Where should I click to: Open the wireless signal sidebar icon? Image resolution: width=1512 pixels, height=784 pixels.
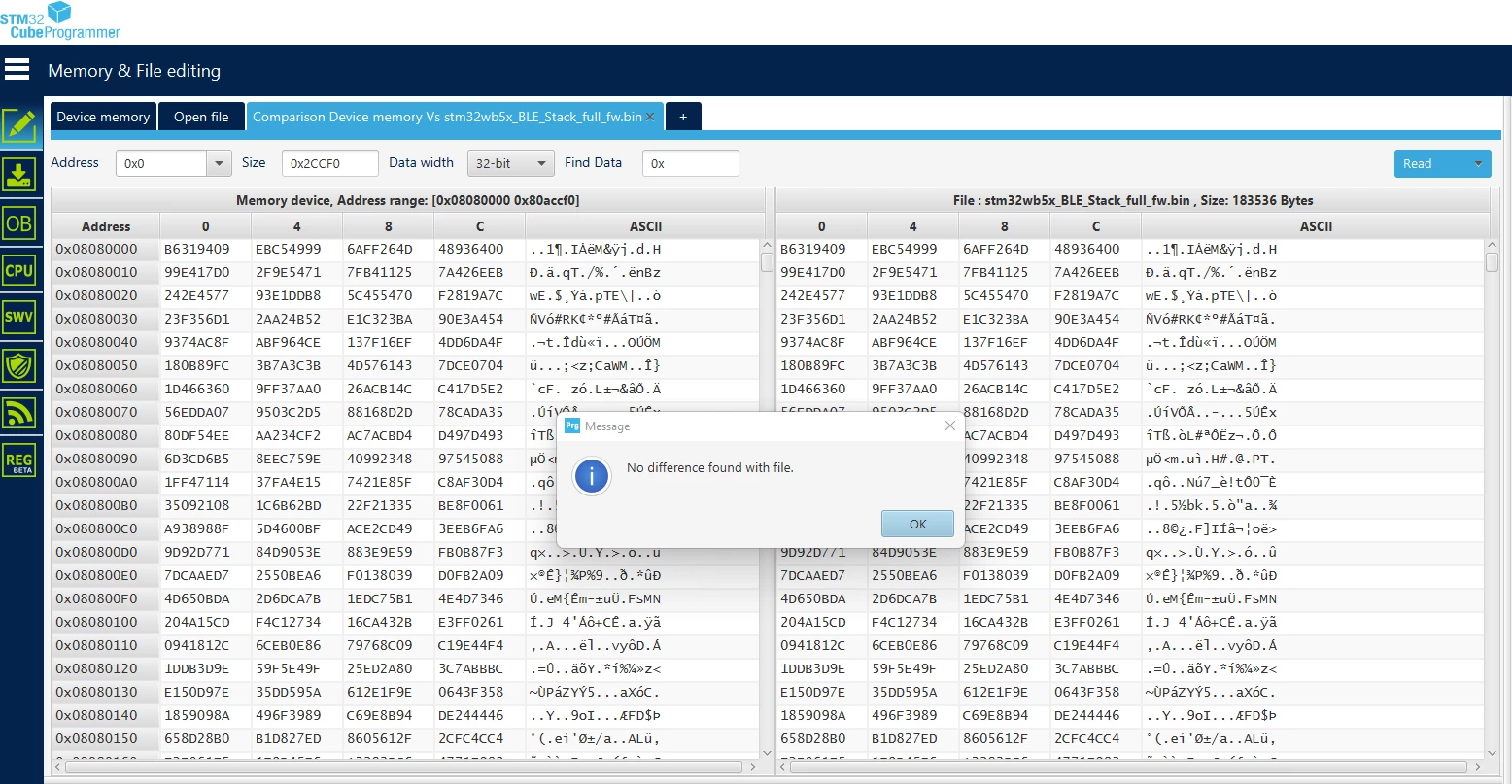[x=19, y=413]
